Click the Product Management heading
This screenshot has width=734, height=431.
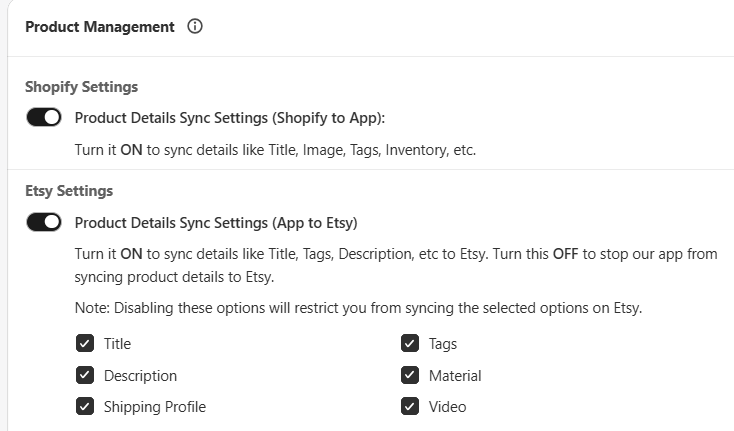[100, 27]
